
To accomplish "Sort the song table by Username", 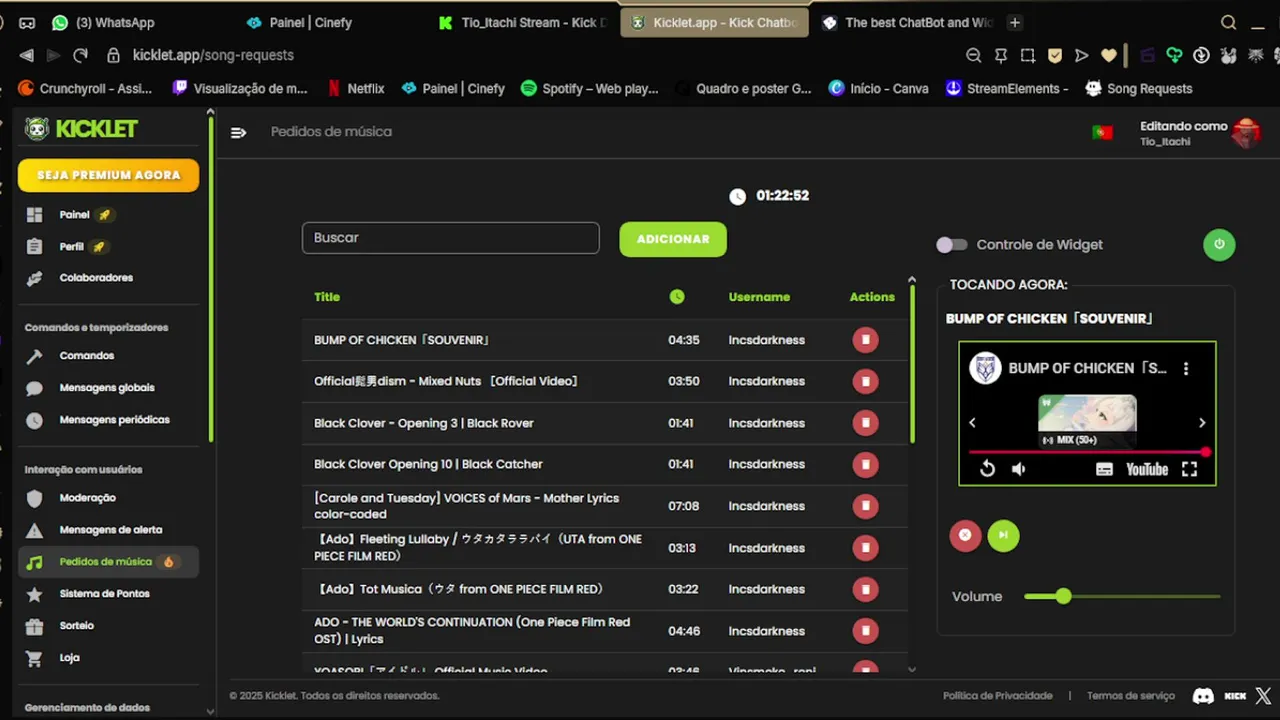I will 759,297.
